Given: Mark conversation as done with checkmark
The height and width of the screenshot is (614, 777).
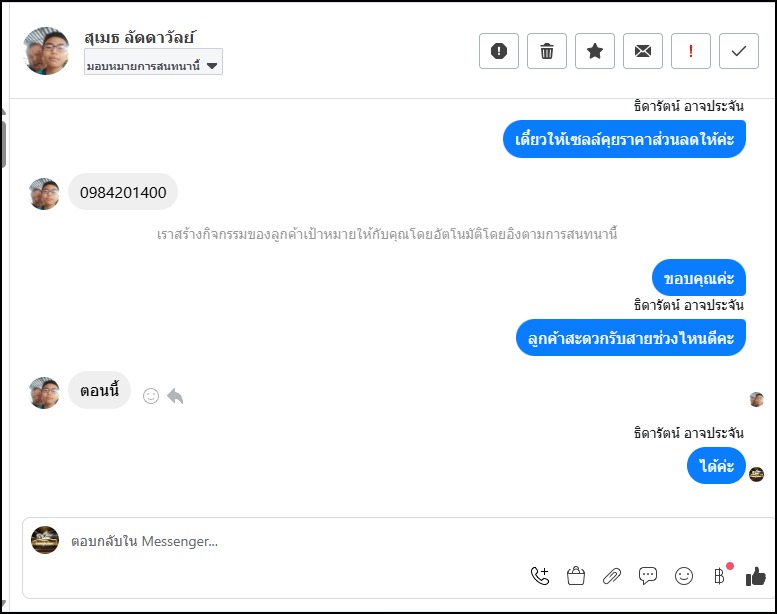Looking at the screenshot, I should click(x=739, y=51).
